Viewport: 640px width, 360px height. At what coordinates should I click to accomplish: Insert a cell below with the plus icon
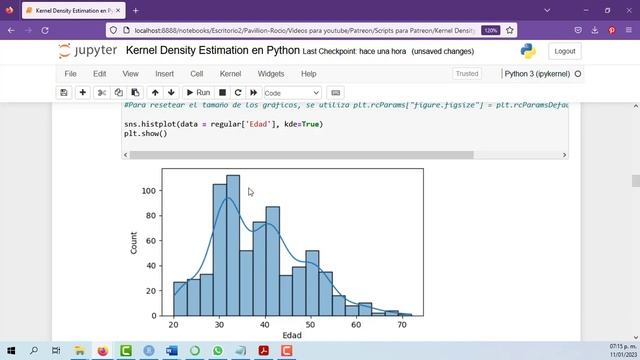pyautogui.click(x=82, y=93)
